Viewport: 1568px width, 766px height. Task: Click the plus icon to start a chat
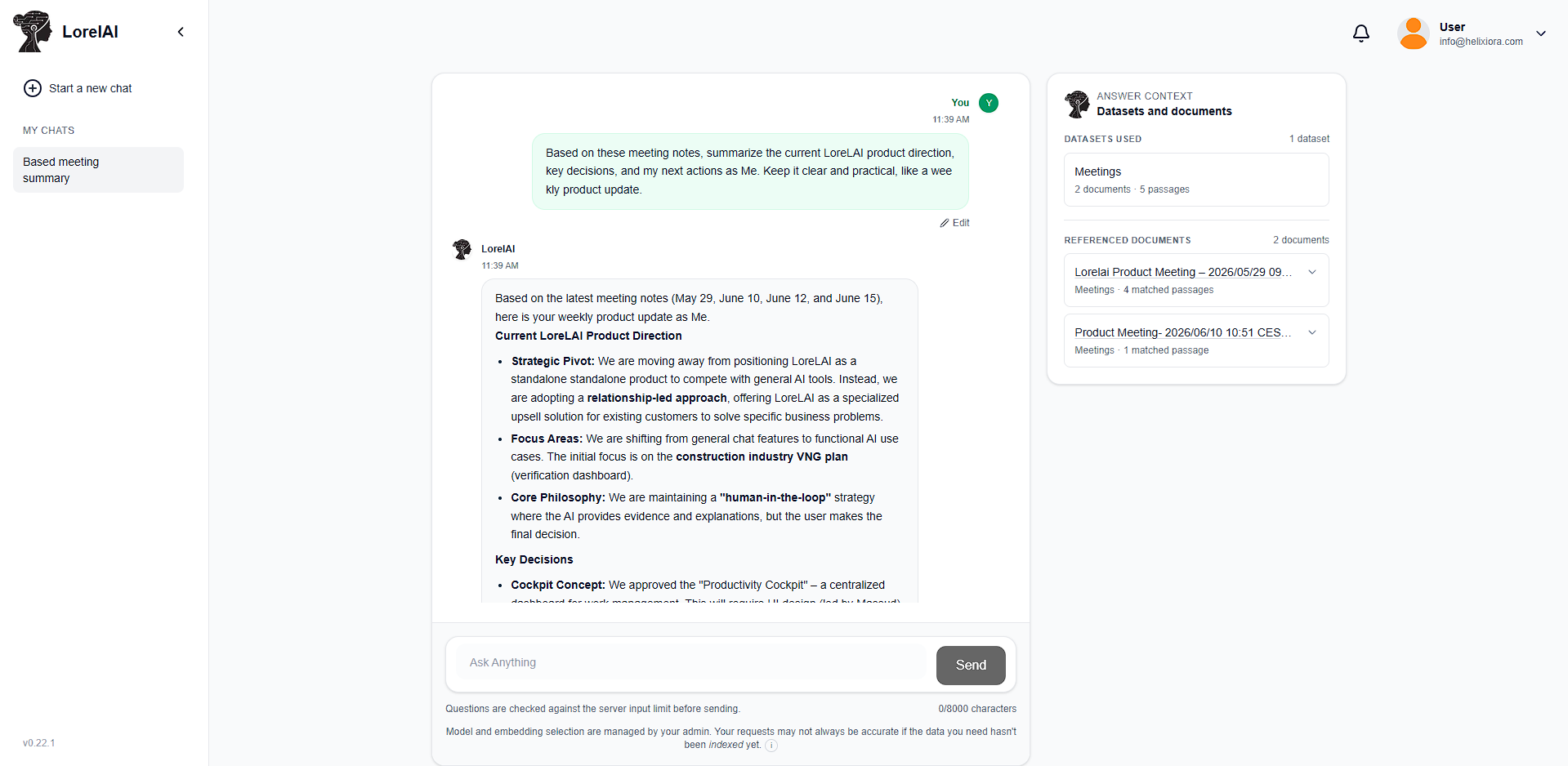tap(33, 88)
